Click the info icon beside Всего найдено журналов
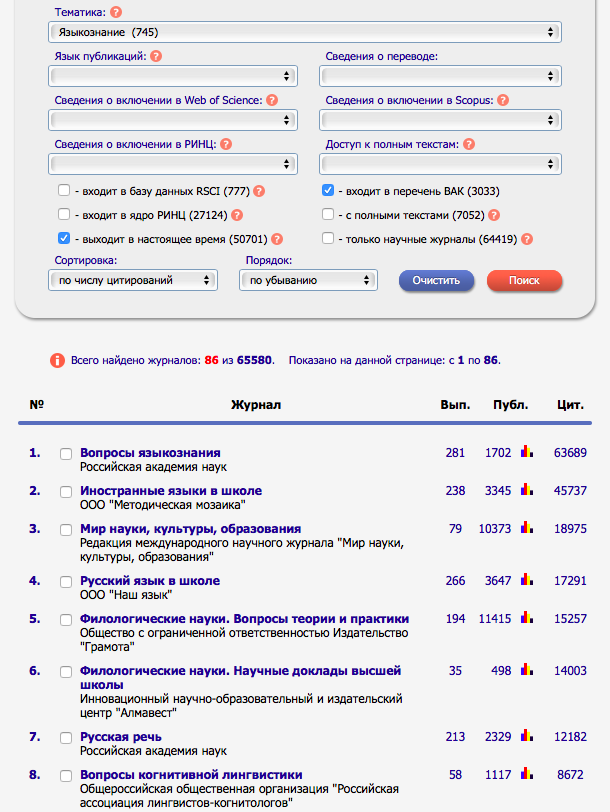610x812 pixels. click(57, 360)
